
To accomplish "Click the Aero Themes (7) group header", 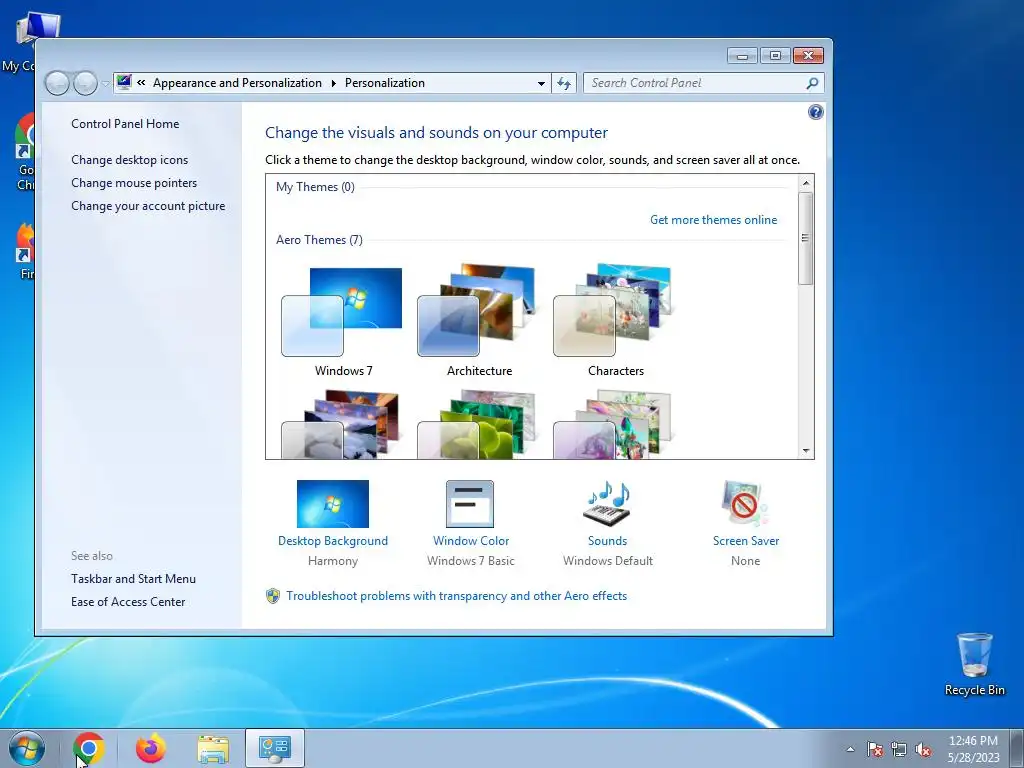I will pyautogui.click(x=319, y=240).
